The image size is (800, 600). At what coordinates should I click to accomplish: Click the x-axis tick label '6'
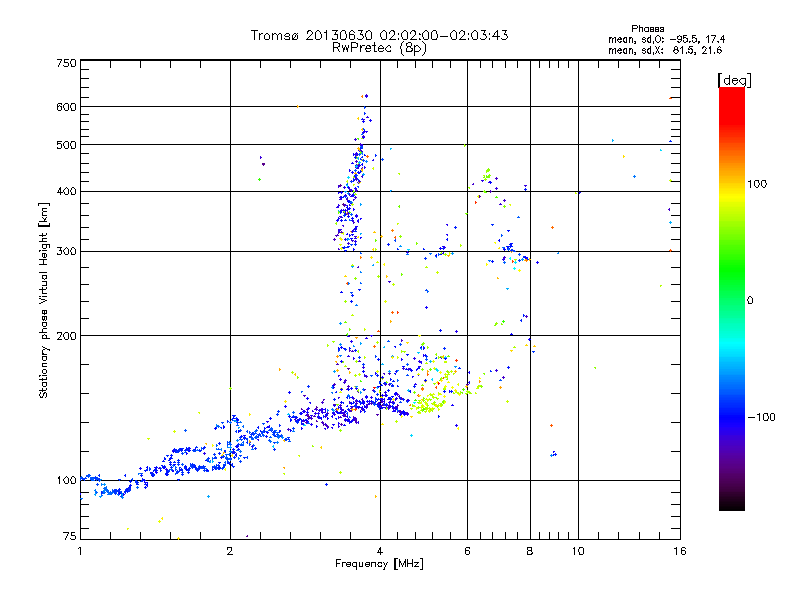tap(467, 551)
